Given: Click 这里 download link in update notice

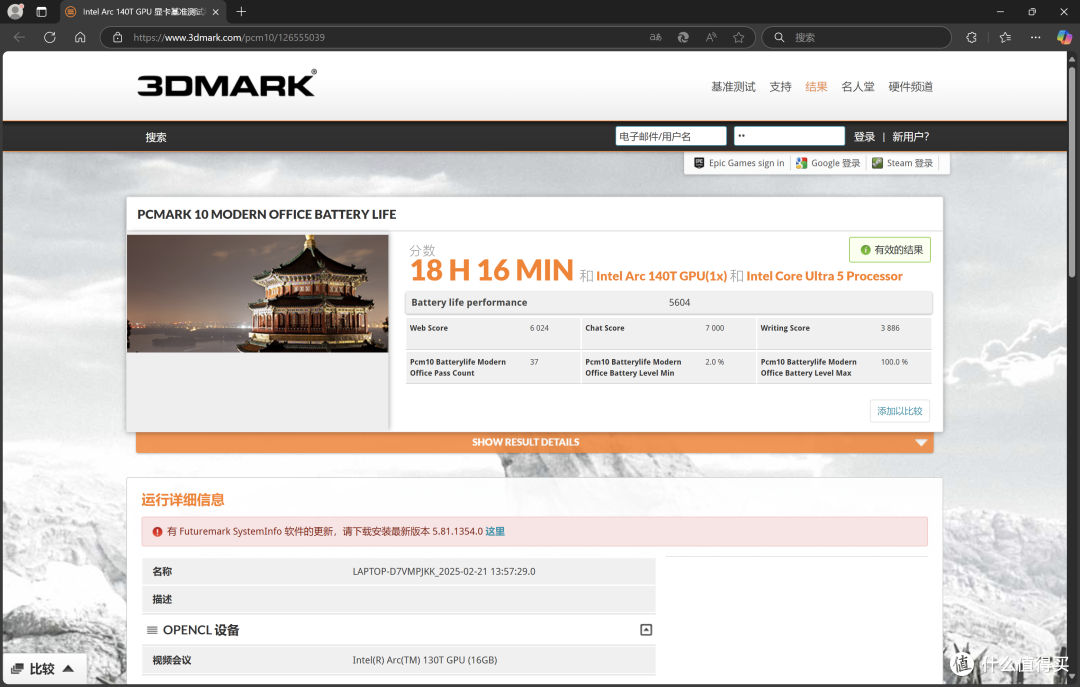Looking at the screenshot, I should point(495,531).
